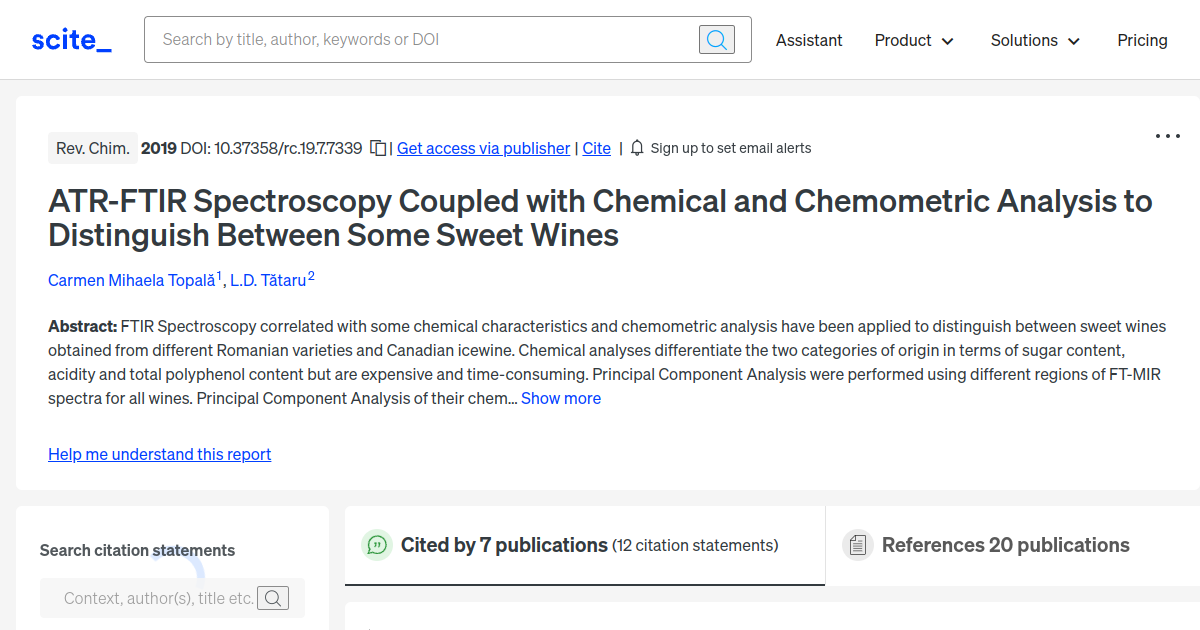
Task: Go to the Pricing page
Action: [x=1142, y=40]
